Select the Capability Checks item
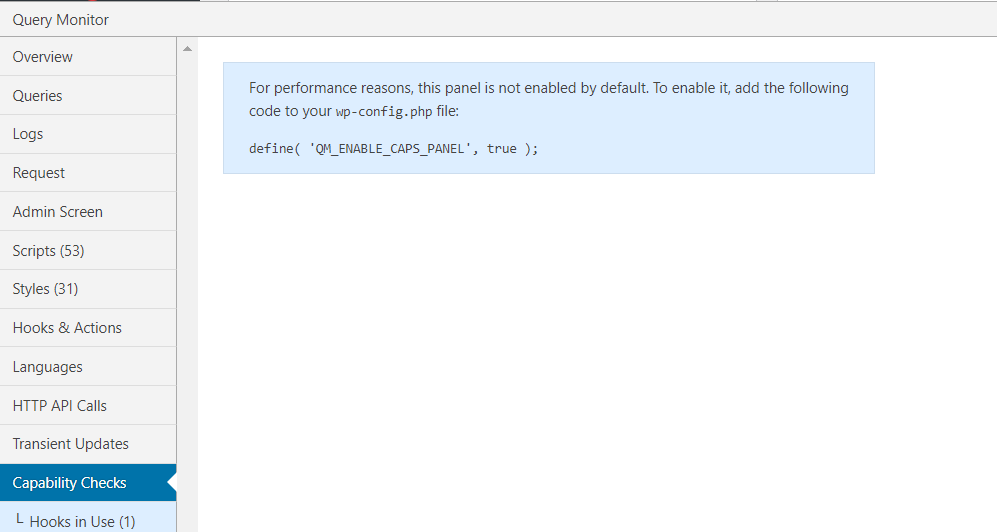 pyautogui.click(x=88, y=482)
